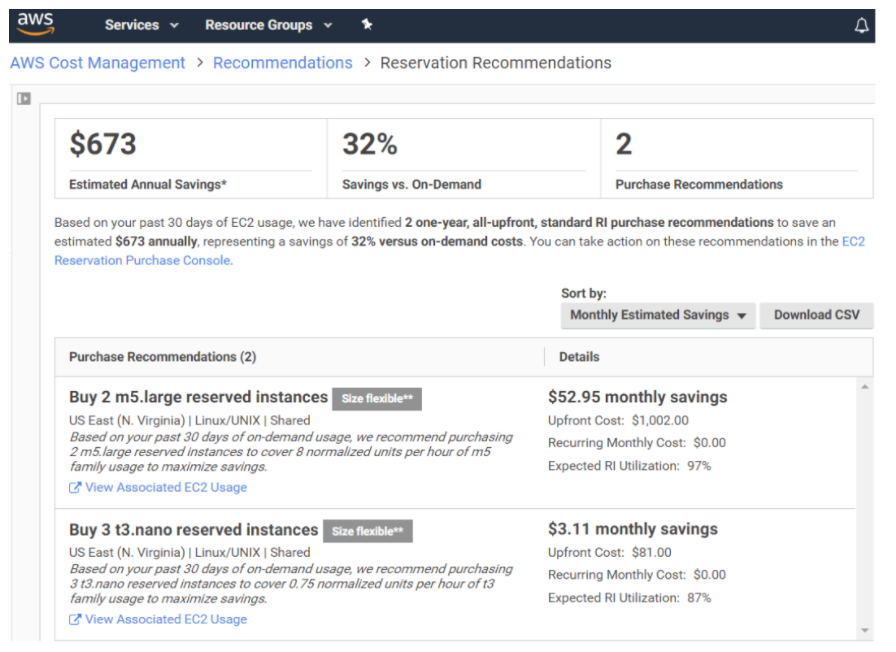The height and width of the screenshot is (652, 896).
Task: Click the Sort by: label
Action: pyautogui.click(x=583, y=293)
